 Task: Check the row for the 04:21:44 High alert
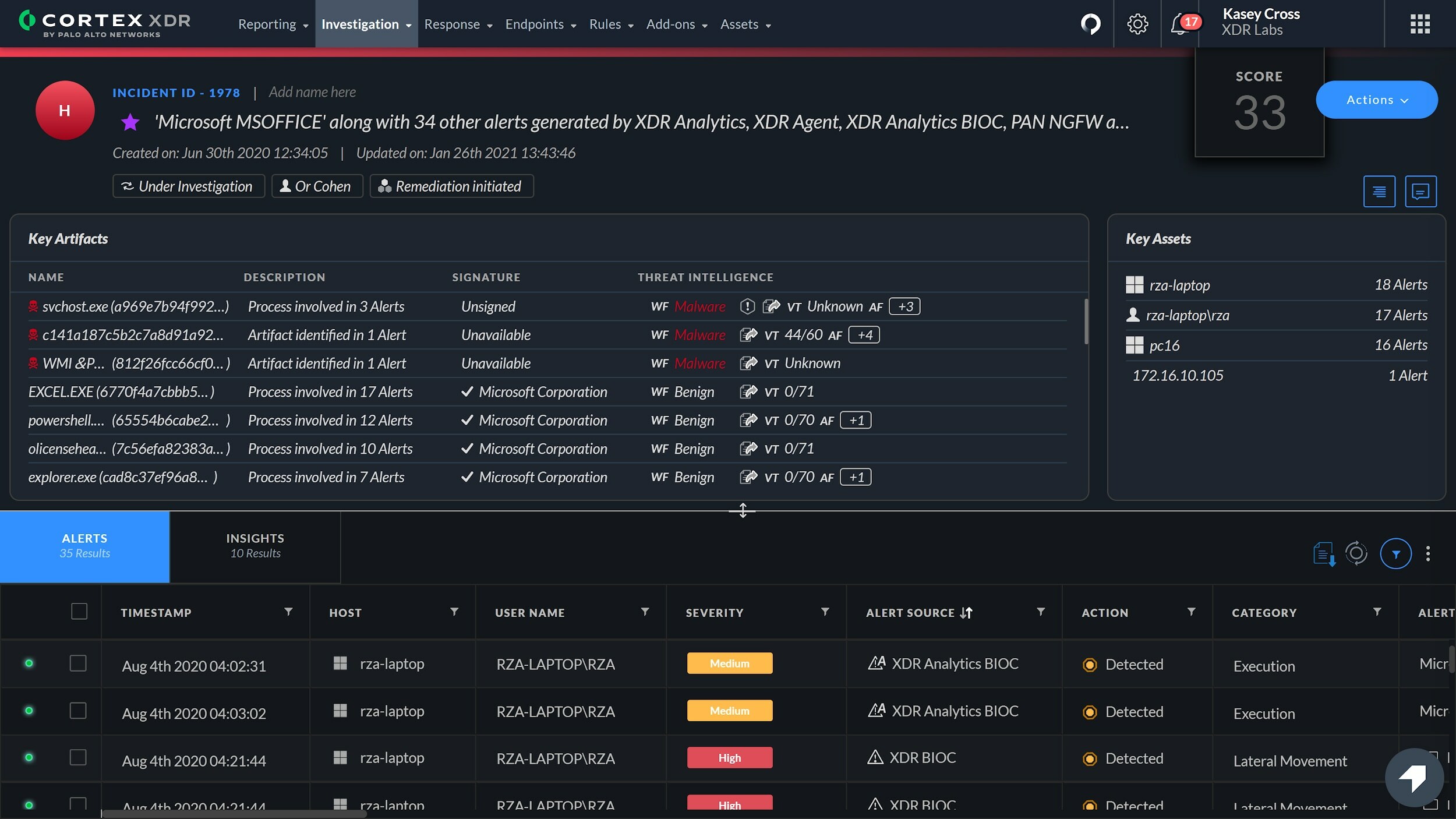click(x=78, y=758)
